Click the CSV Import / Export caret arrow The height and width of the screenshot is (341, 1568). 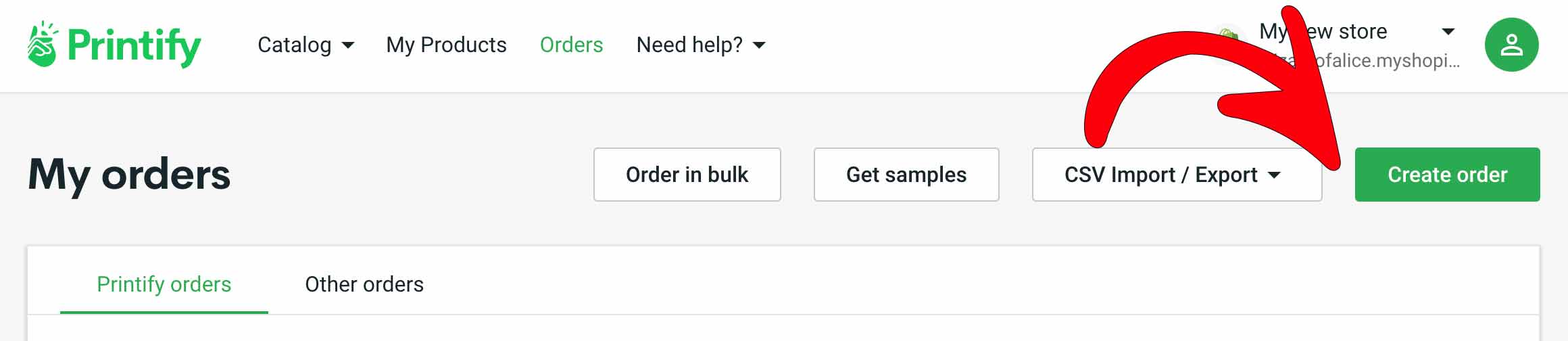point(1274,175)
